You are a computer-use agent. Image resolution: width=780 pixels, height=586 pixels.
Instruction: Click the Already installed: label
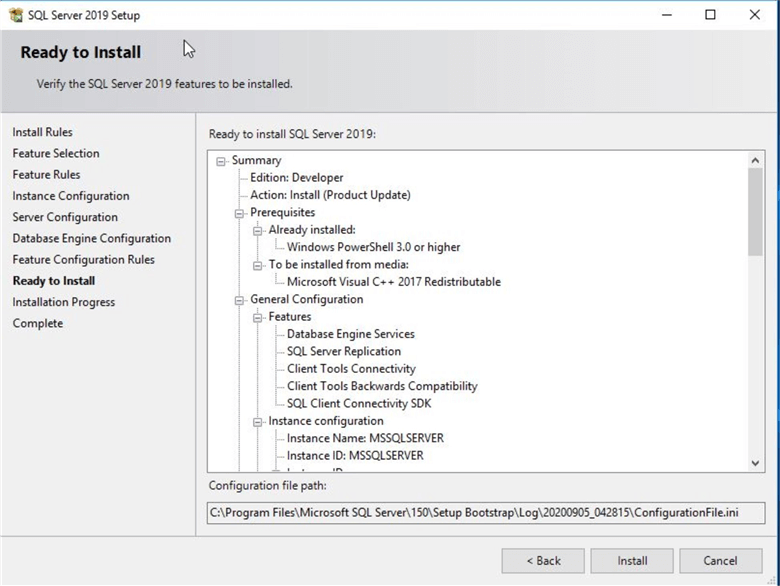[312, 230]
